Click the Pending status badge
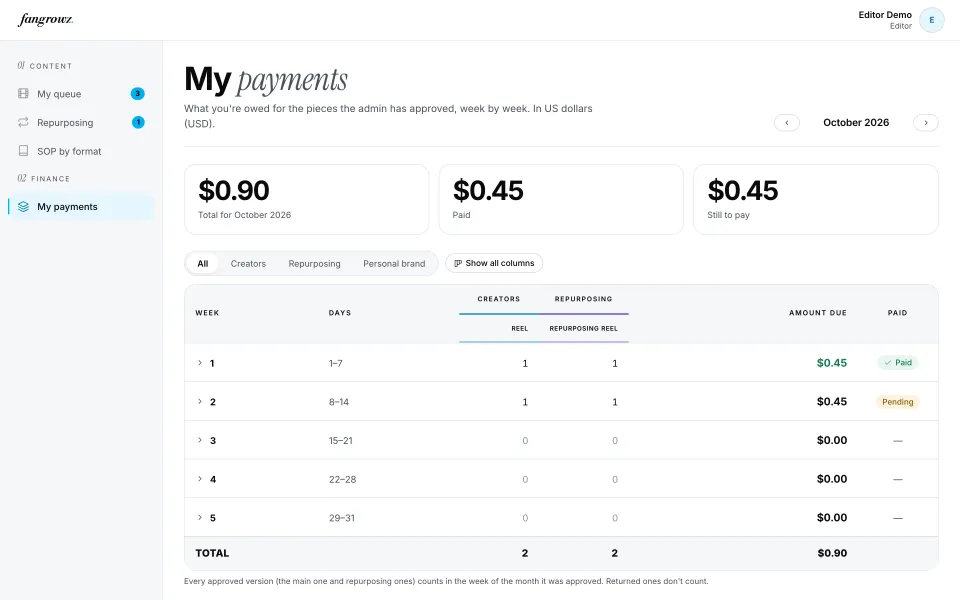The image size is (960, 600). 898,402
